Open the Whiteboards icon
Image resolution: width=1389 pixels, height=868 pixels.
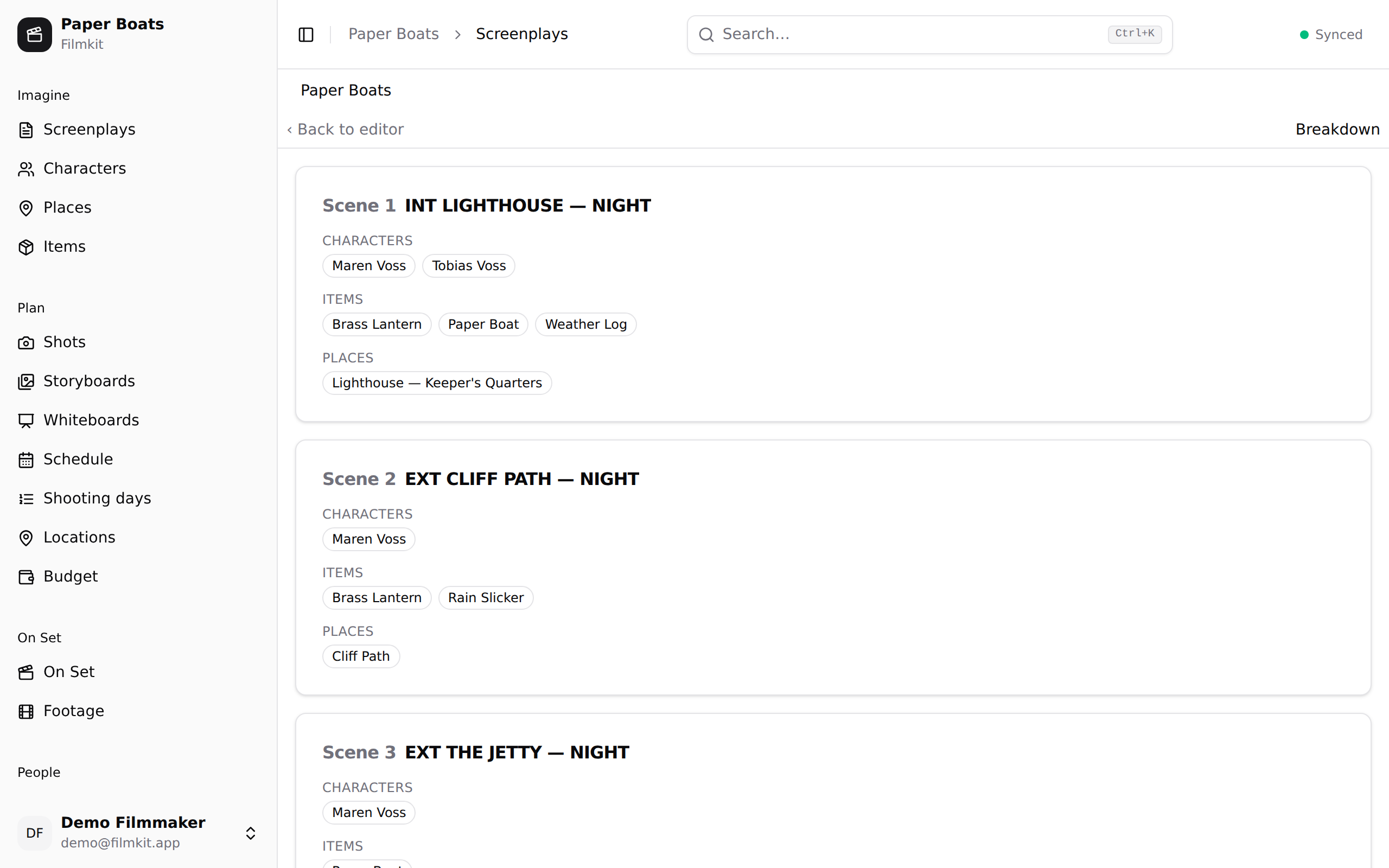click(x=26, y=420)
